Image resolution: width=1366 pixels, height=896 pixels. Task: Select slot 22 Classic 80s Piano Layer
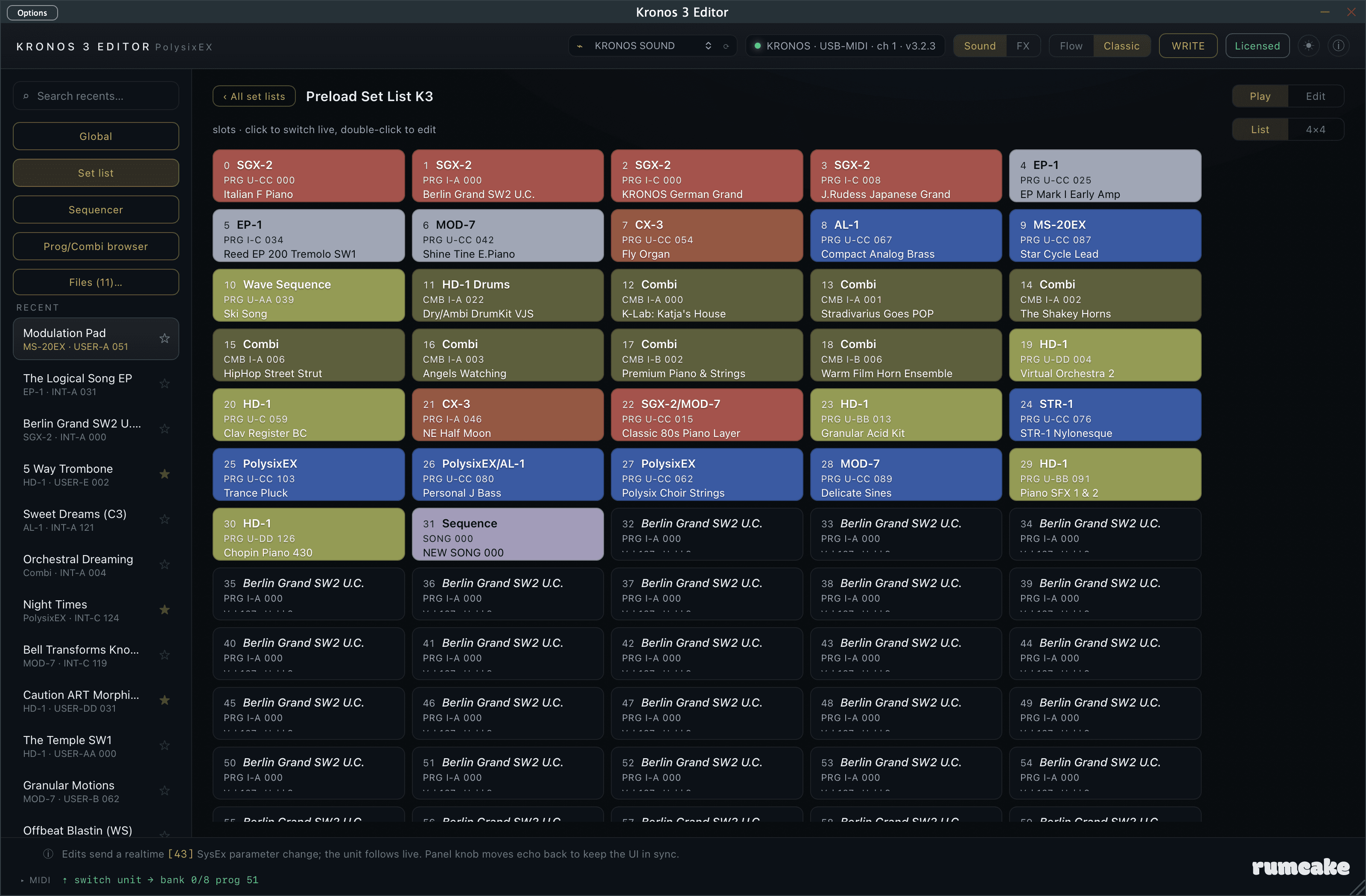(x=706, y=415)
